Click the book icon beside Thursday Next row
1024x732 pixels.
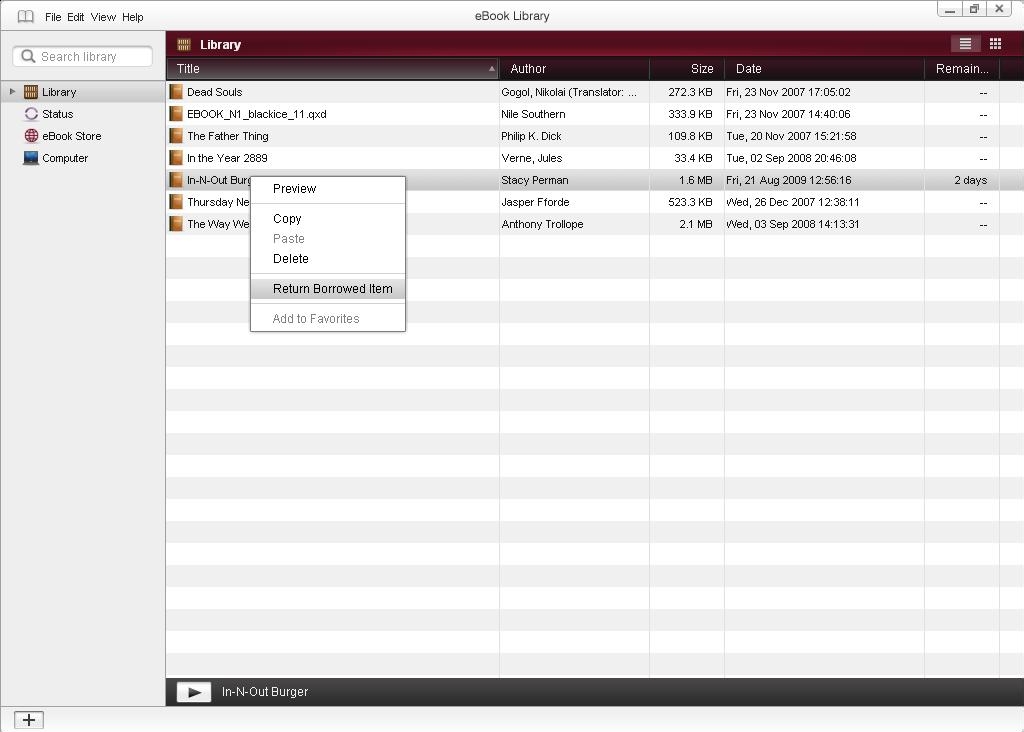tap(176, 202)
